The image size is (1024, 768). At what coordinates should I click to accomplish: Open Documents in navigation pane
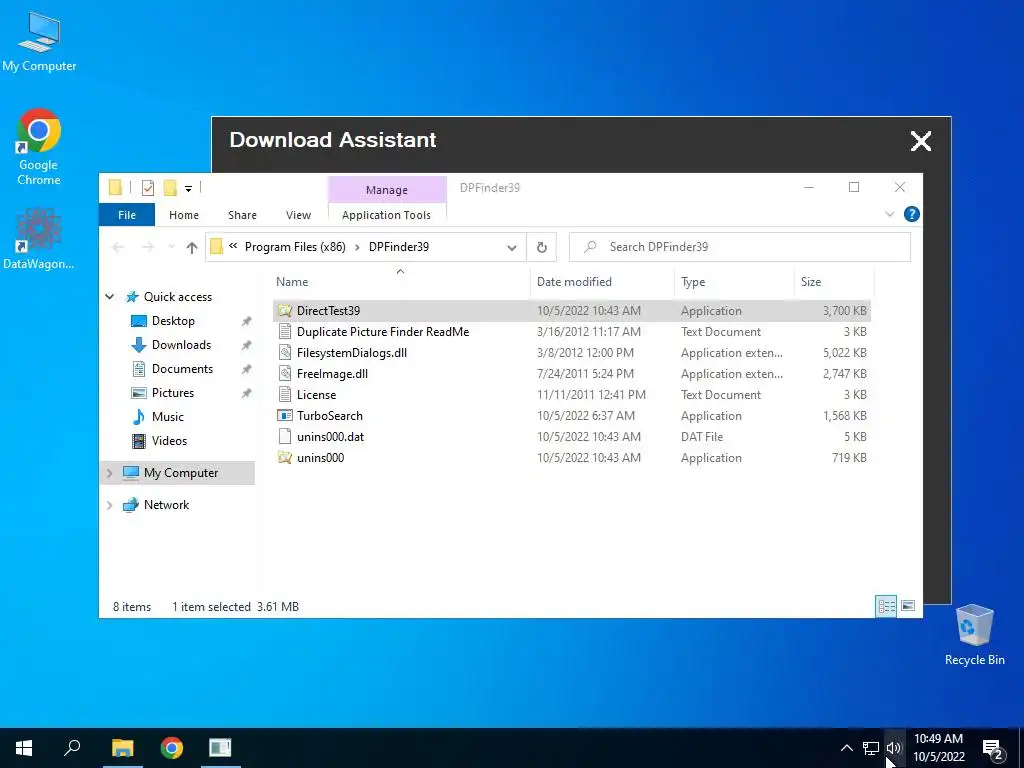[182, 369]
